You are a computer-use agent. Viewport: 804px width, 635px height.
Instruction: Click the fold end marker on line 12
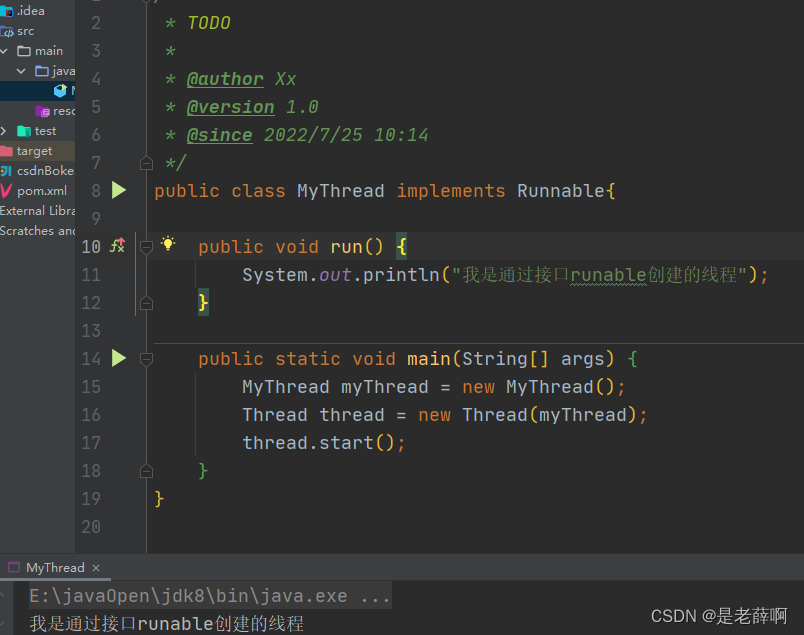tap(146, 303)
